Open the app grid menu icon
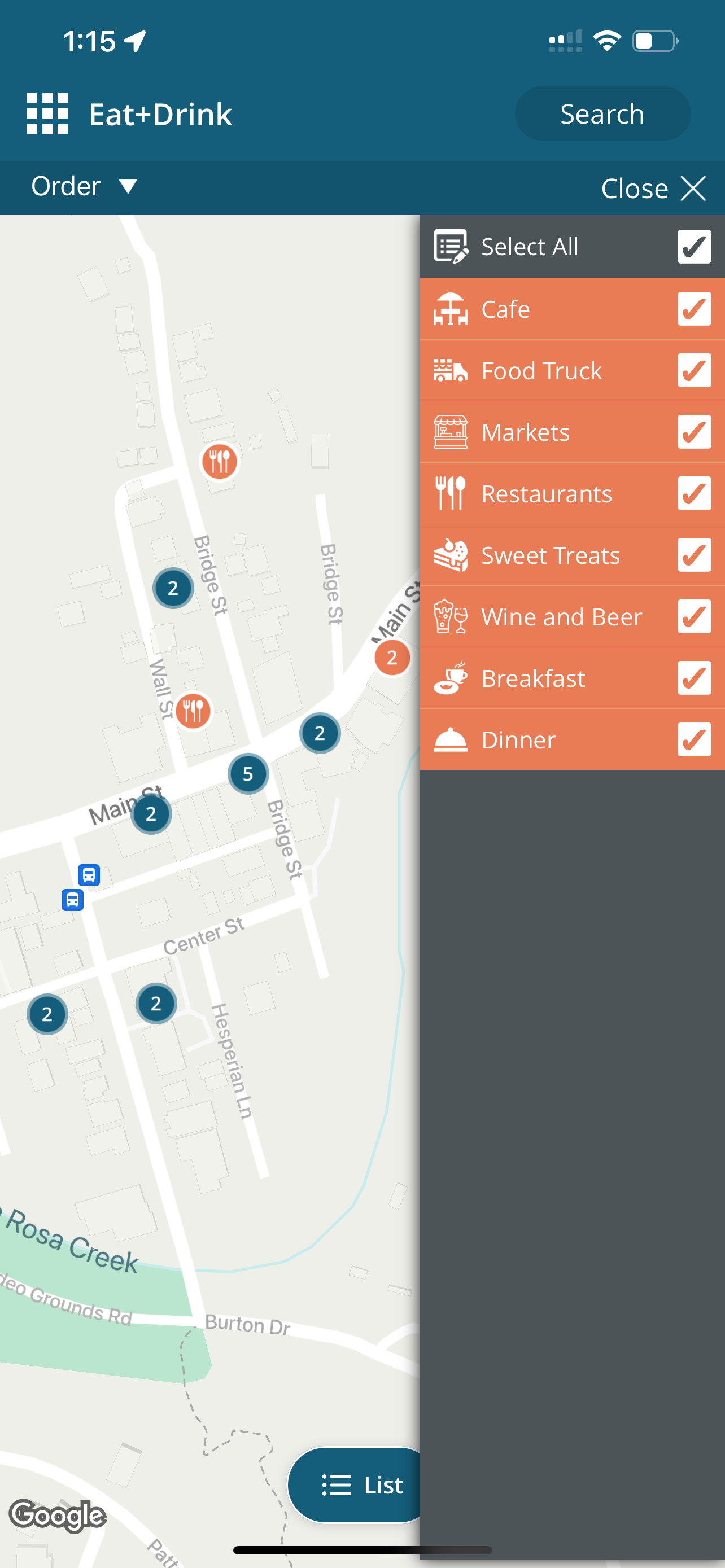The image size is (725, 1568). pos(47,114)
